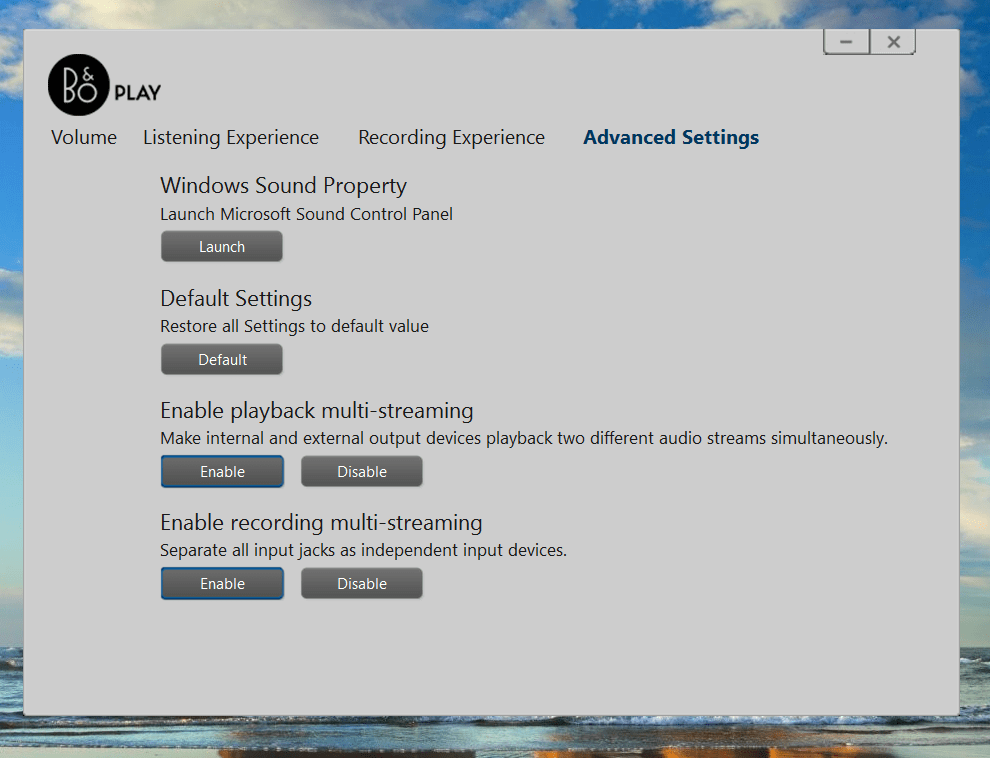The image size is (990, 758).
Task: Restore all settings using the Default button
Action: (221, 359)
